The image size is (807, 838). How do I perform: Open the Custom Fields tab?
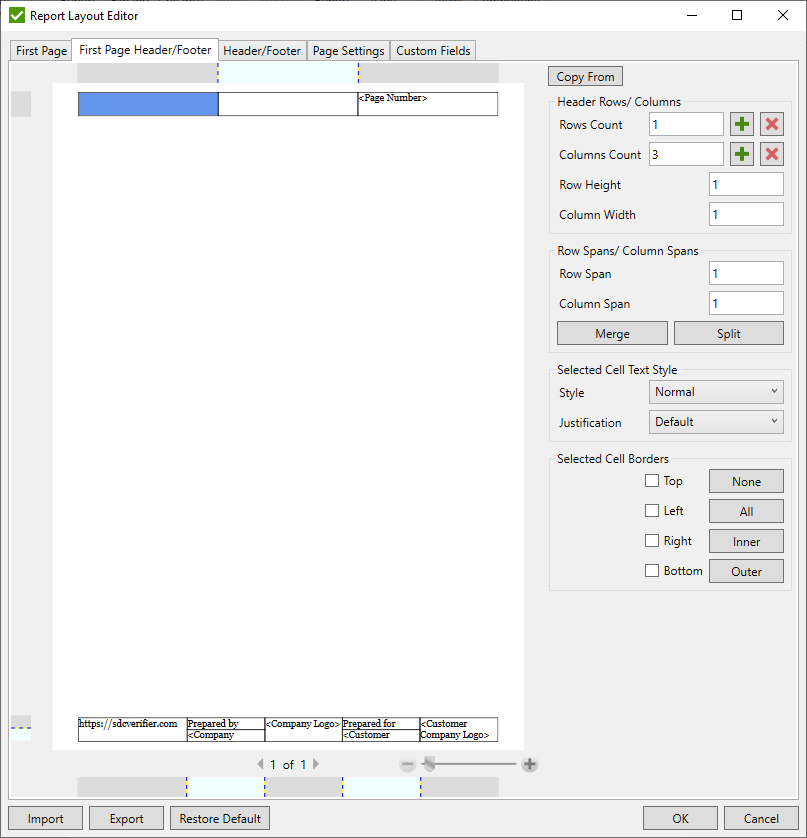click(432, 50)
